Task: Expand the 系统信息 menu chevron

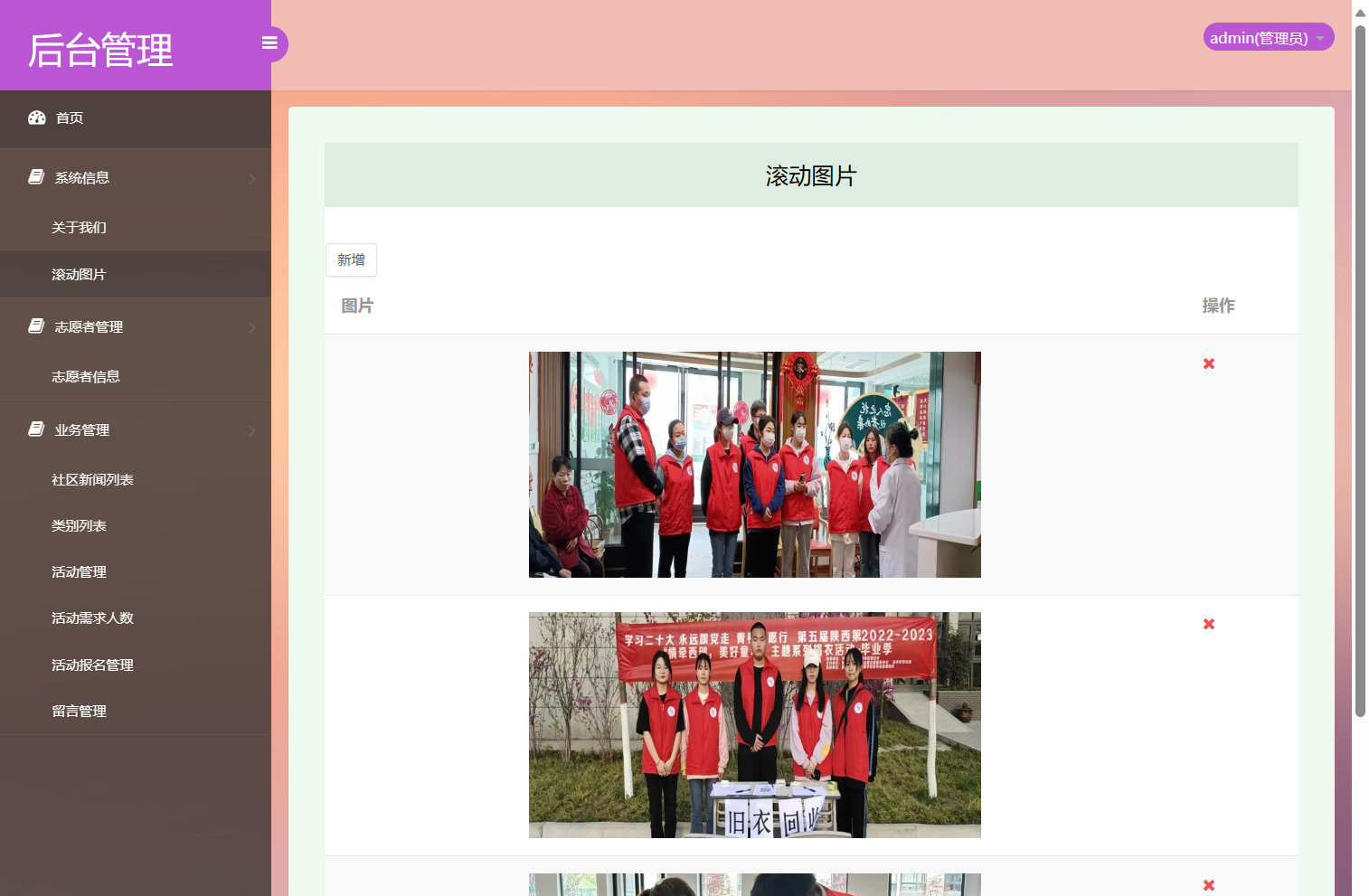Action: click(252, 178)
